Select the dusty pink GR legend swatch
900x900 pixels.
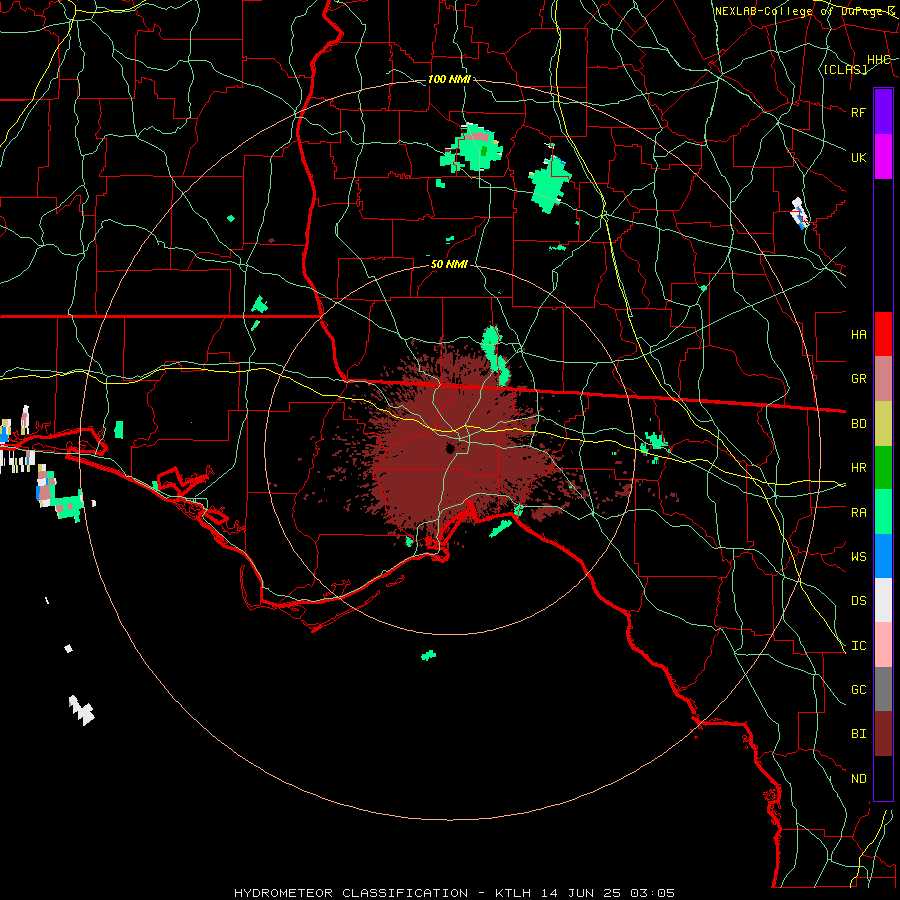(x=883, y=378)
